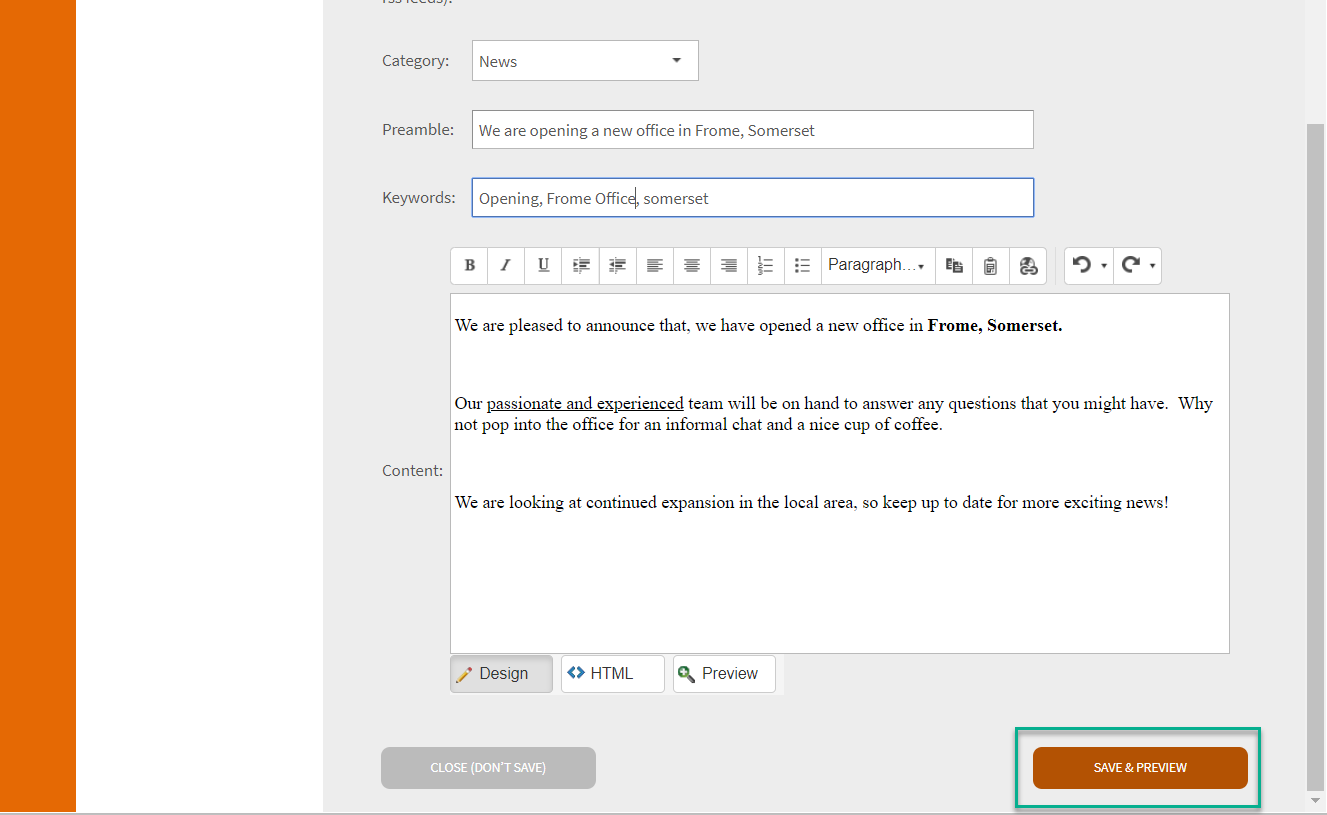This screenshot has width=1327, height=815.
Task: Click the paragraph about continued expansion
Action: point(811,503)
